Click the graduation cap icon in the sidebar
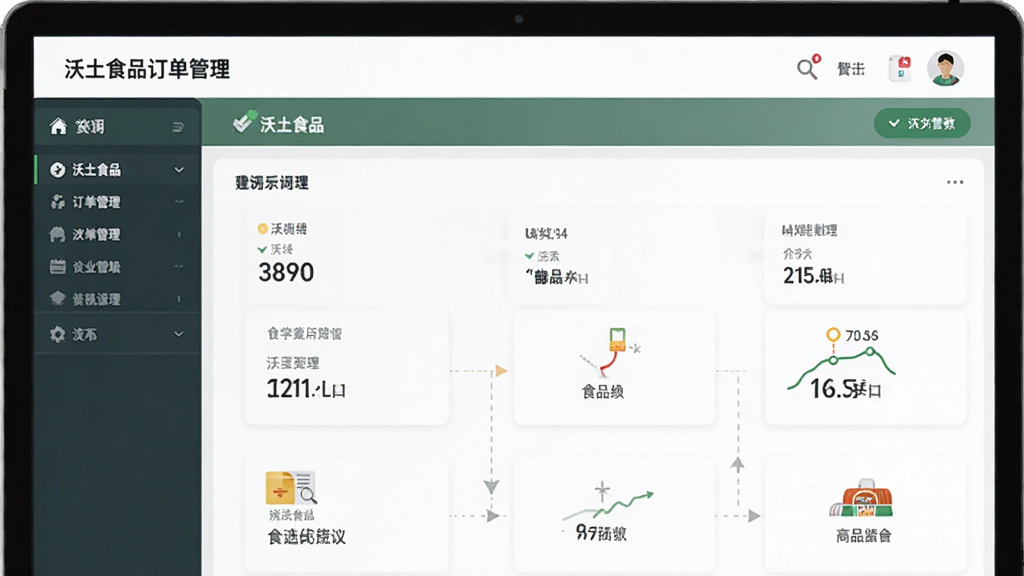The width and height of the screenshot is (1024, 576). 57,299
